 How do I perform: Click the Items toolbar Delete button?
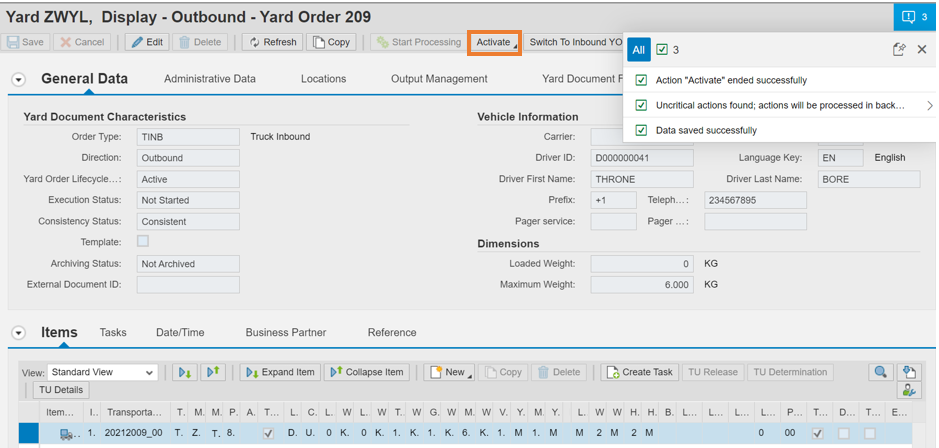pos(559,372)
